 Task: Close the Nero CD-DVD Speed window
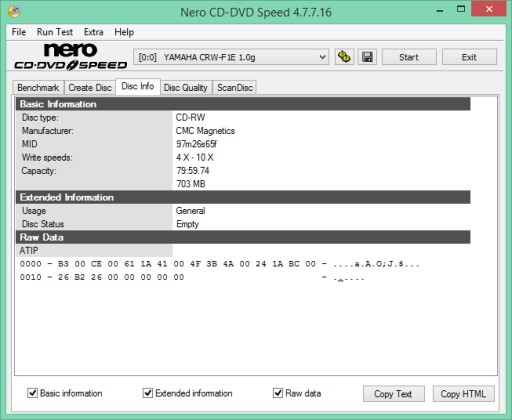click(x=489, y=9)
